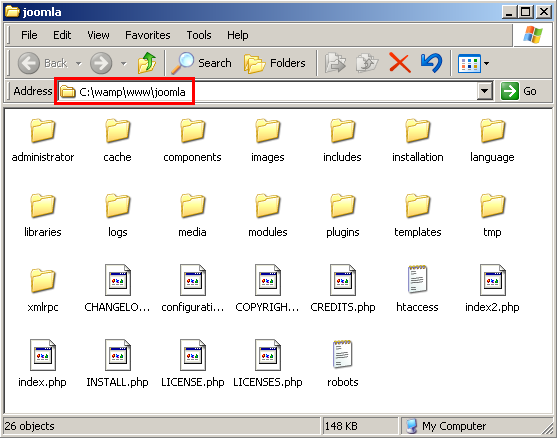Select the LICENSES.php file
This screenshot has height=438, width=557.
click(267, 363)
